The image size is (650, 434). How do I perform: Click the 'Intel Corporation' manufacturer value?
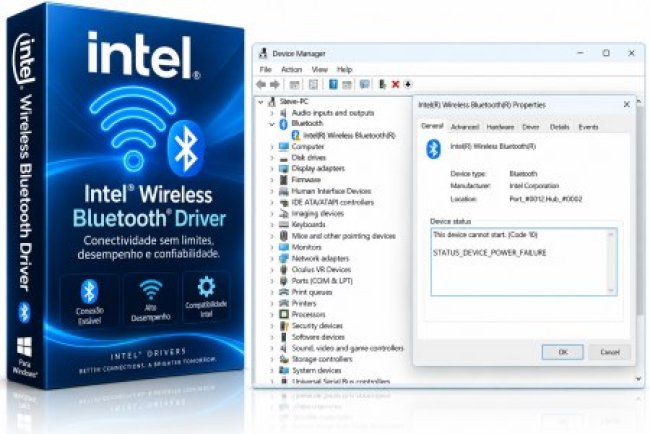(x=534, y=186)
